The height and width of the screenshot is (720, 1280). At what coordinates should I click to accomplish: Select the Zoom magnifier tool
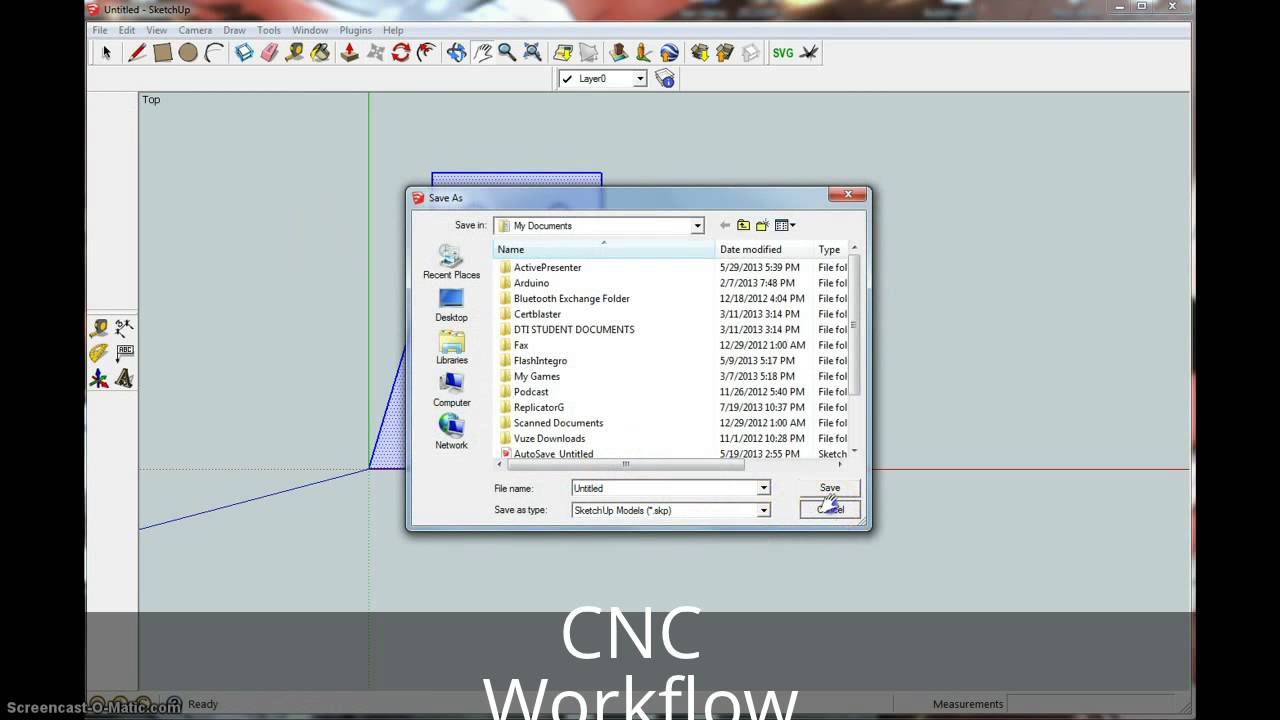pos(507,53)
